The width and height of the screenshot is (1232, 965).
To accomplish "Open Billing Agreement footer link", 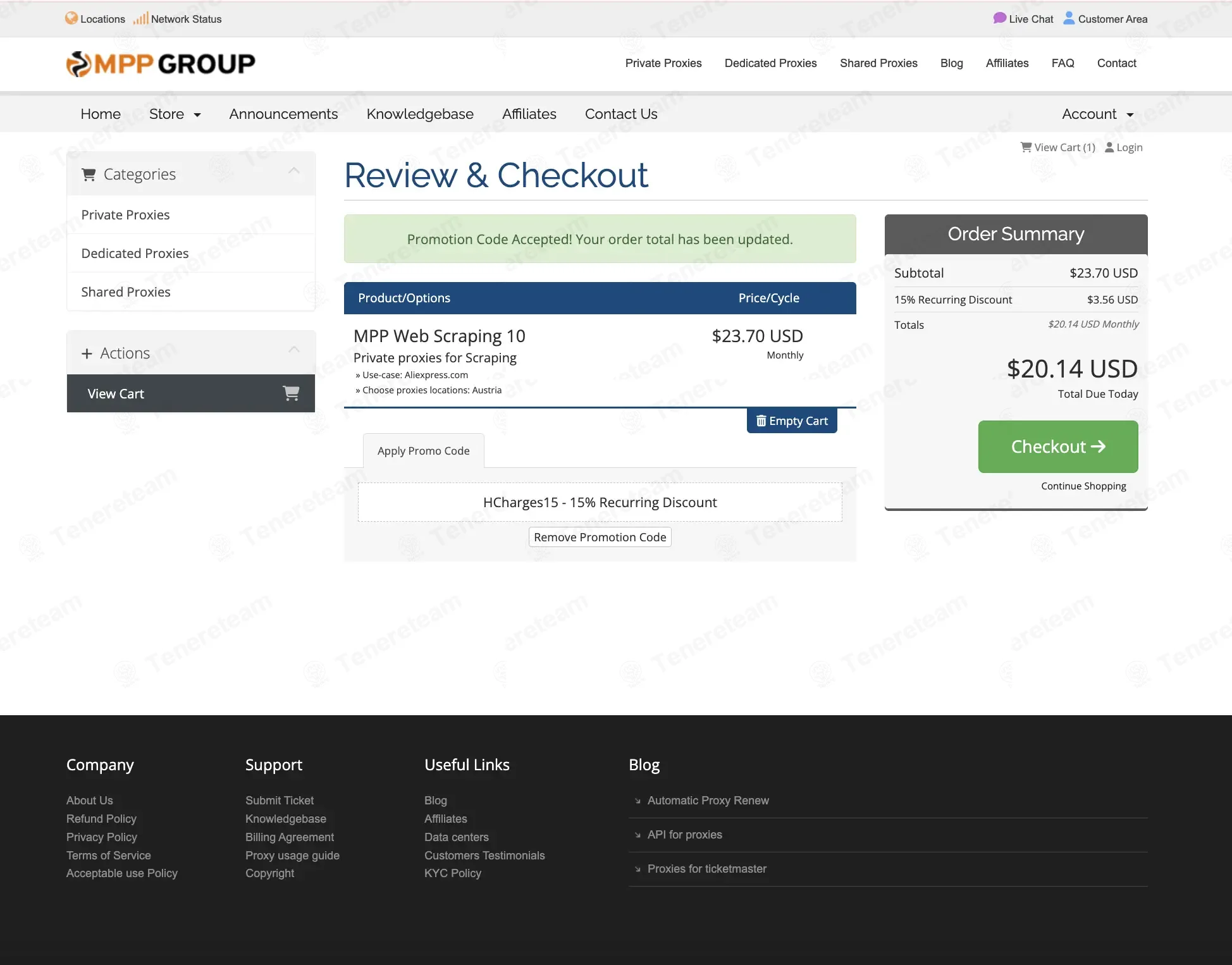I will coord(290,837).
